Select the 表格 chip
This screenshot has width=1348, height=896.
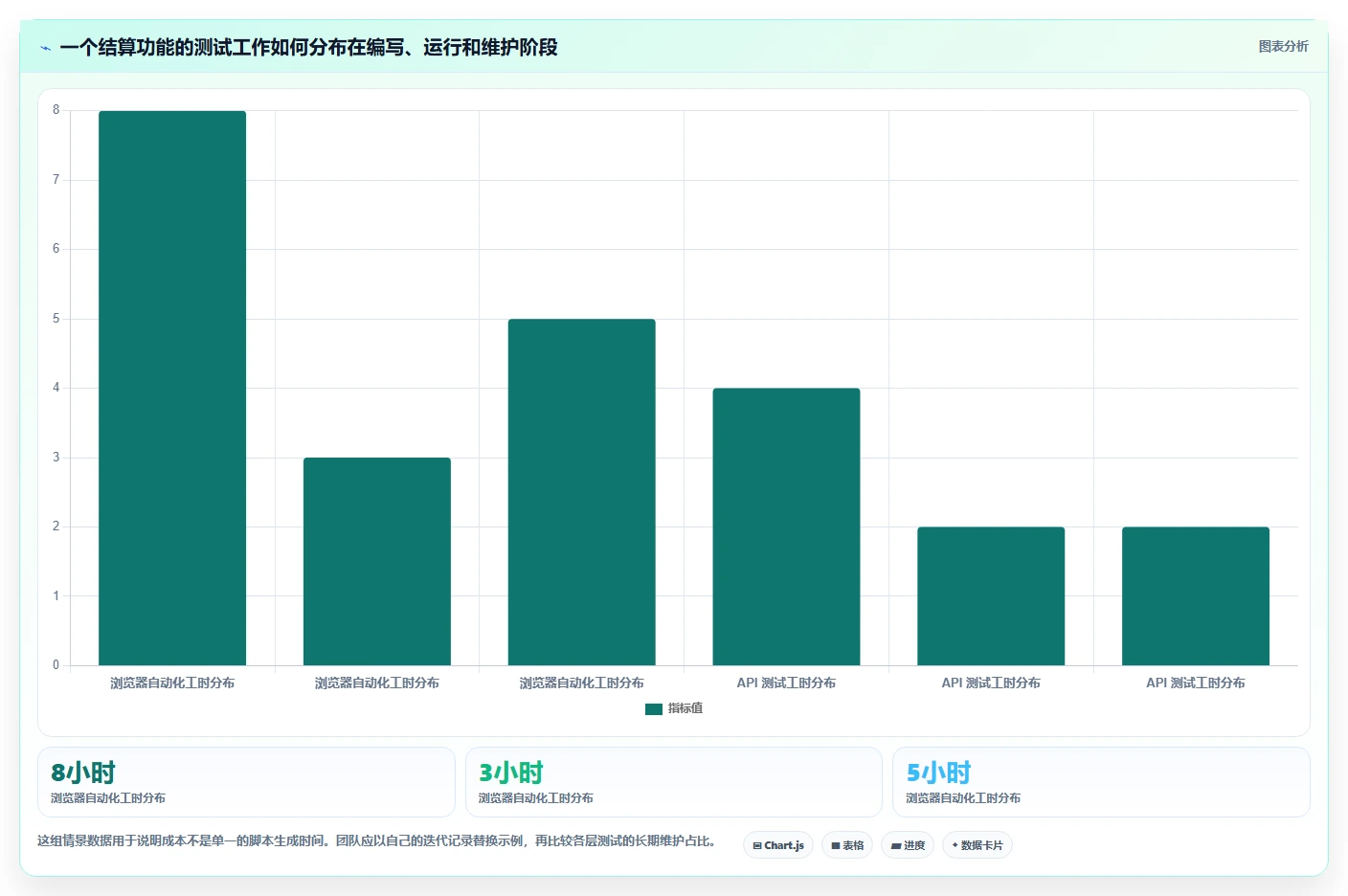click(x=847, y=845)
